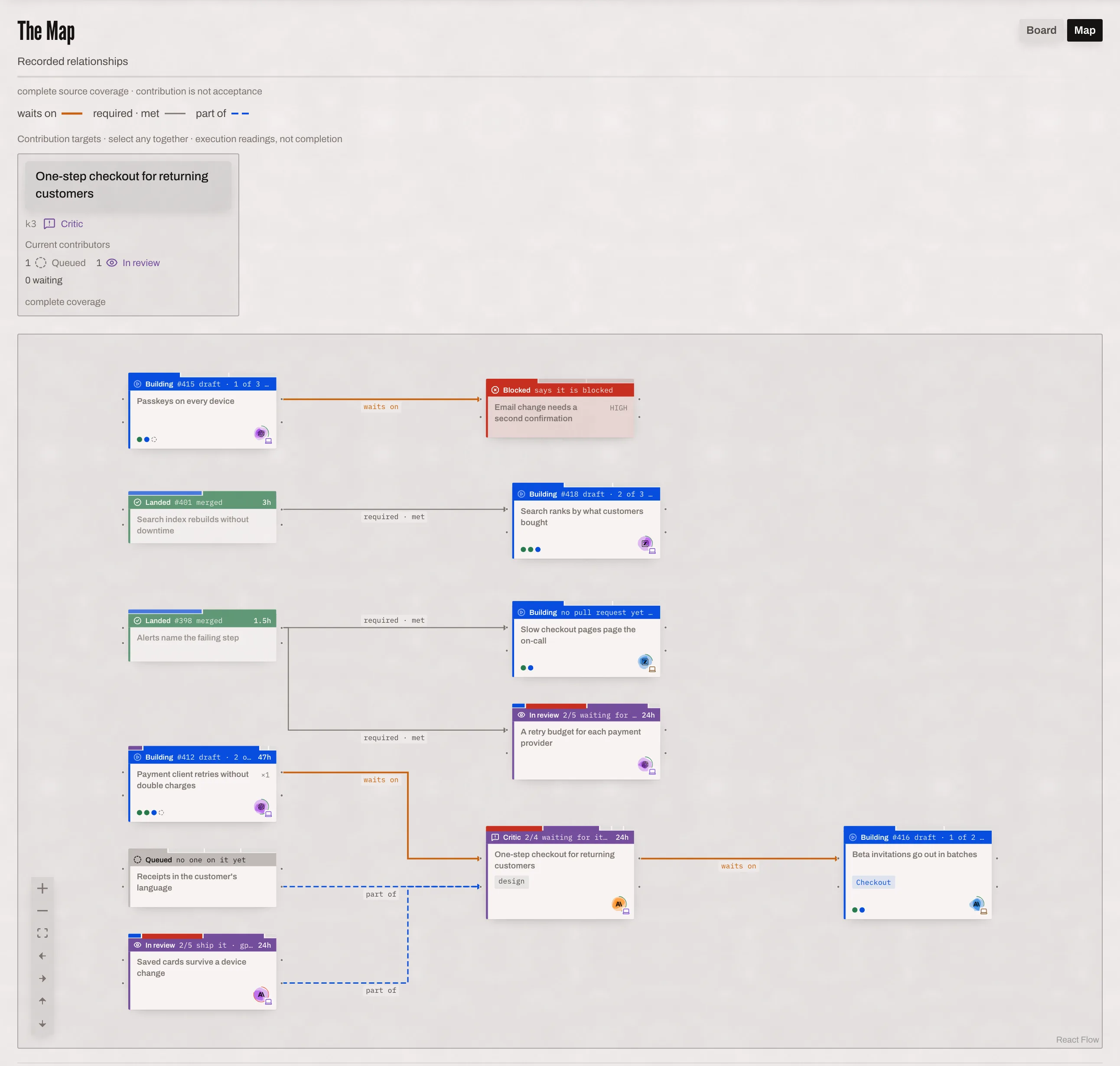Click progress dots on Search ranks card

531,549
